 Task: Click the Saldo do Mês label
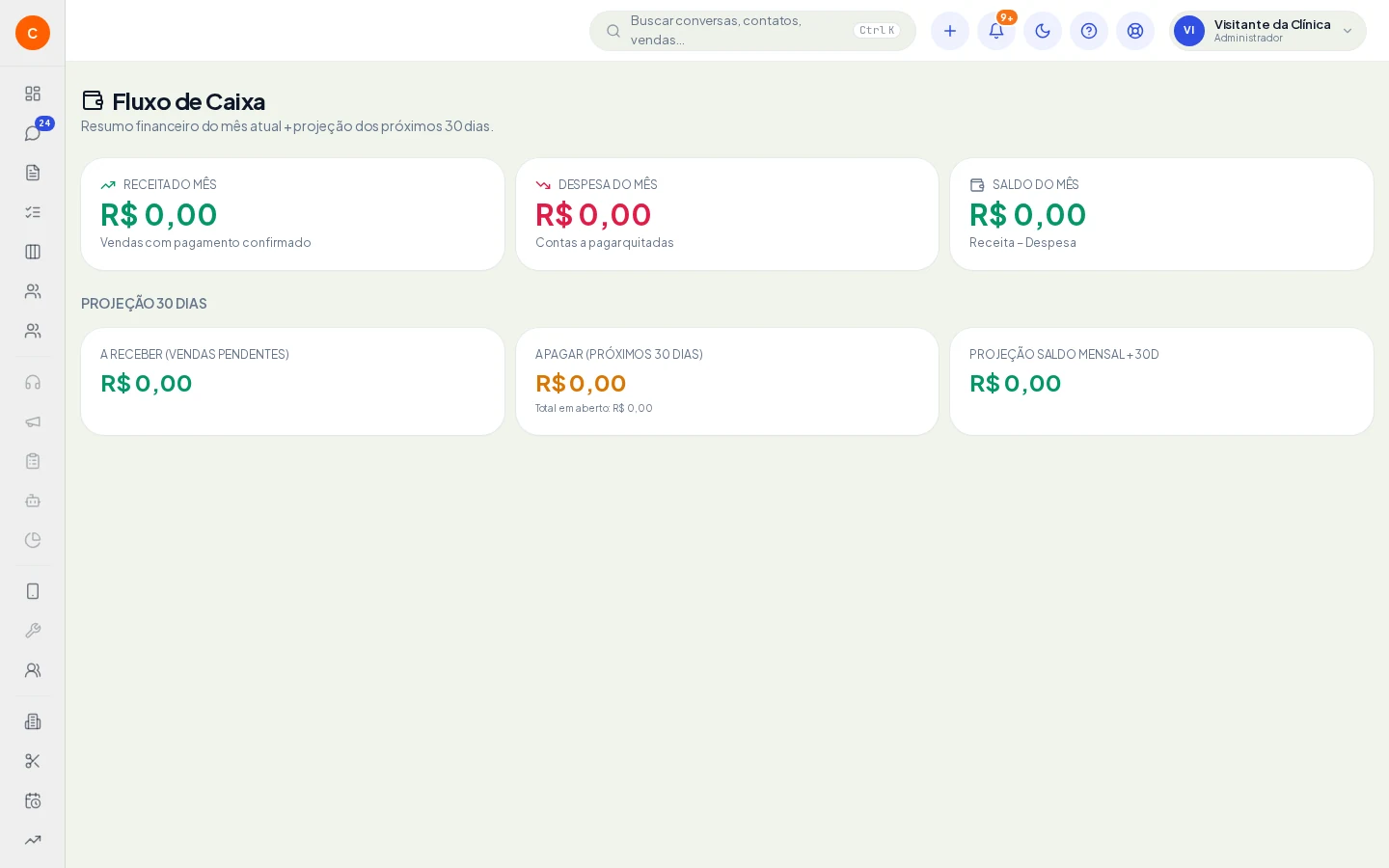(x=1036, y=185)
